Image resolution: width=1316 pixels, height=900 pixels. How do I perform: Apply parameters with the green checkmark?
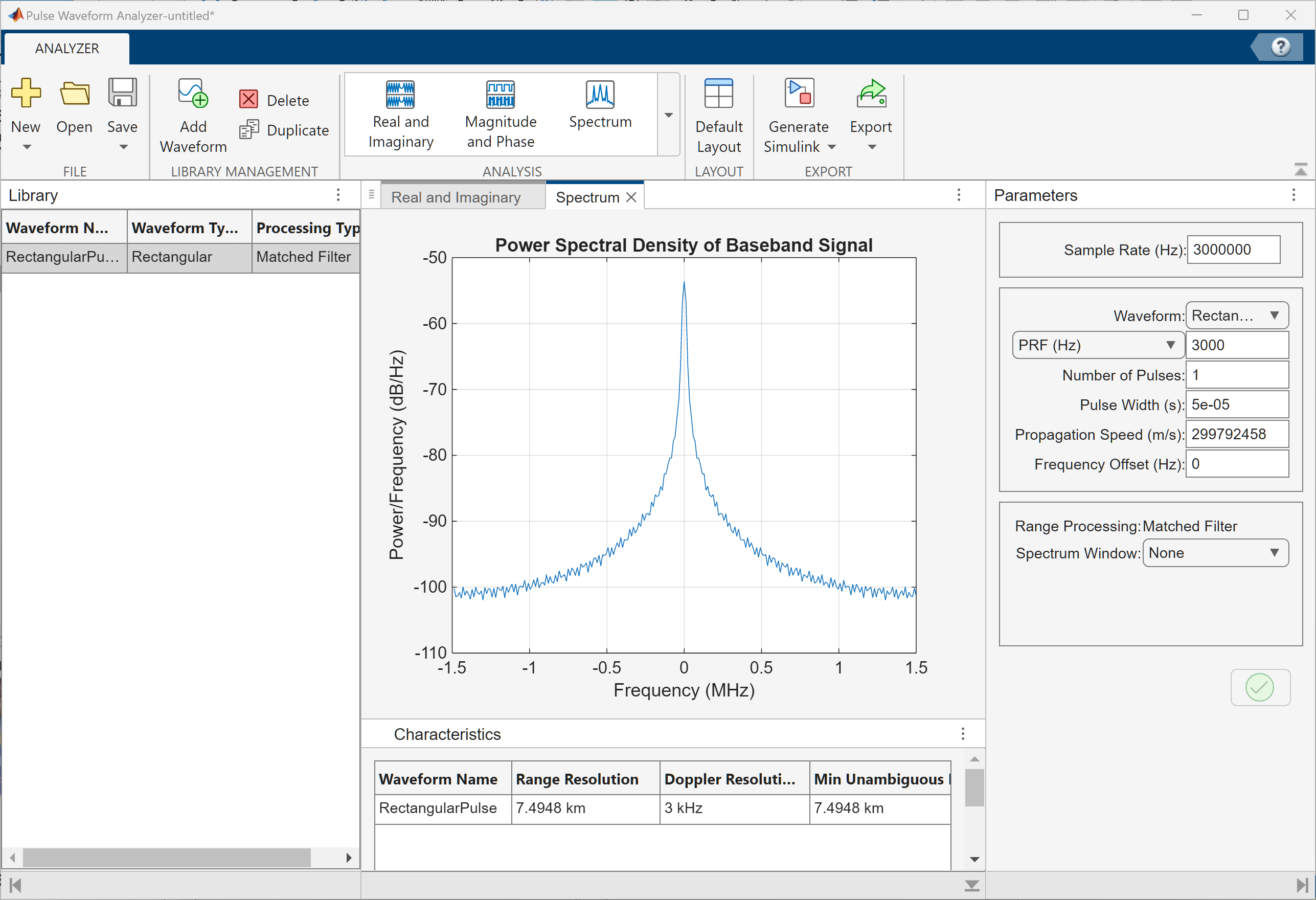[1259, 688]
